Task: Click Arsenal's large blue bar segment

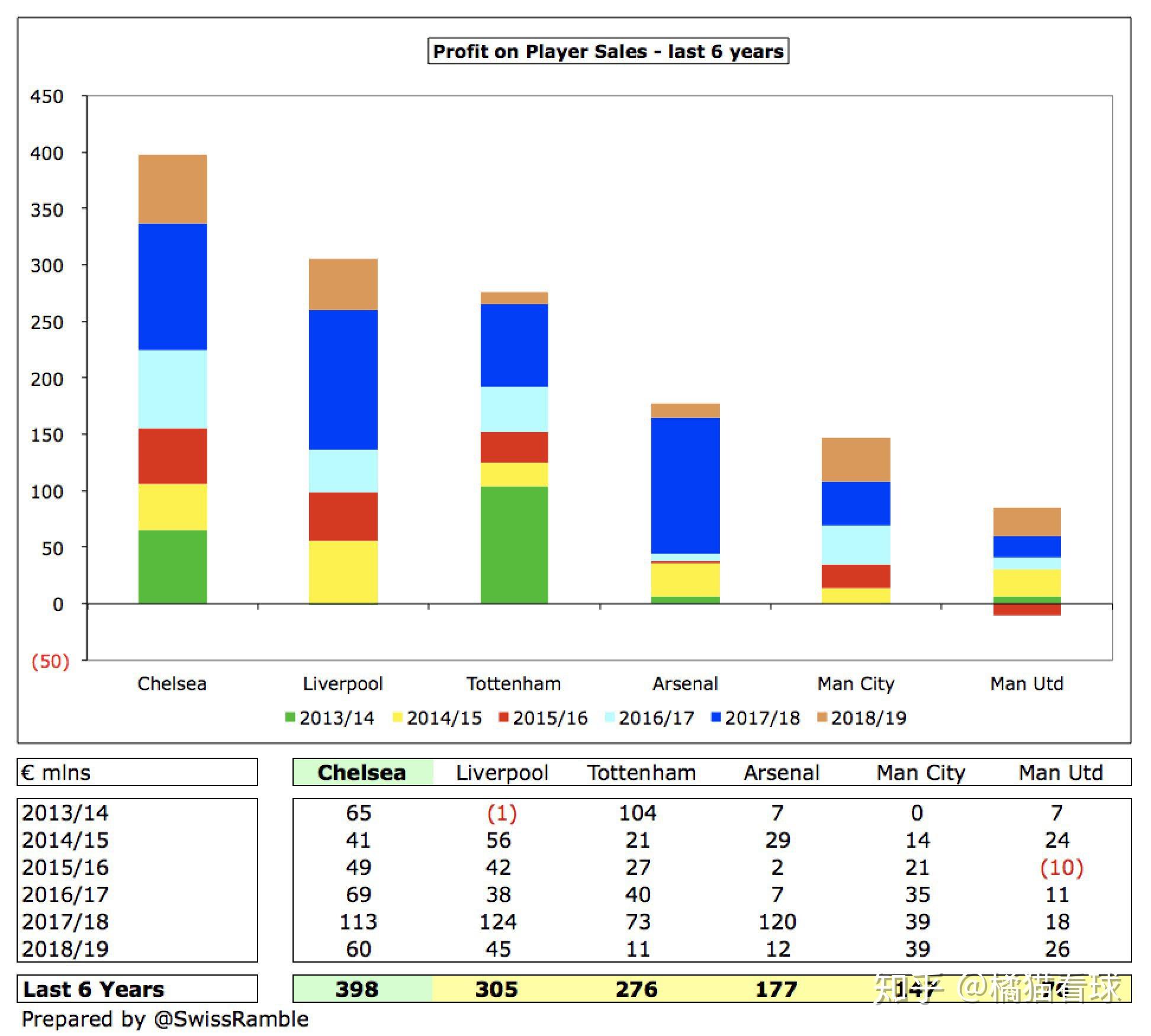Action: [x=686, y=485]
